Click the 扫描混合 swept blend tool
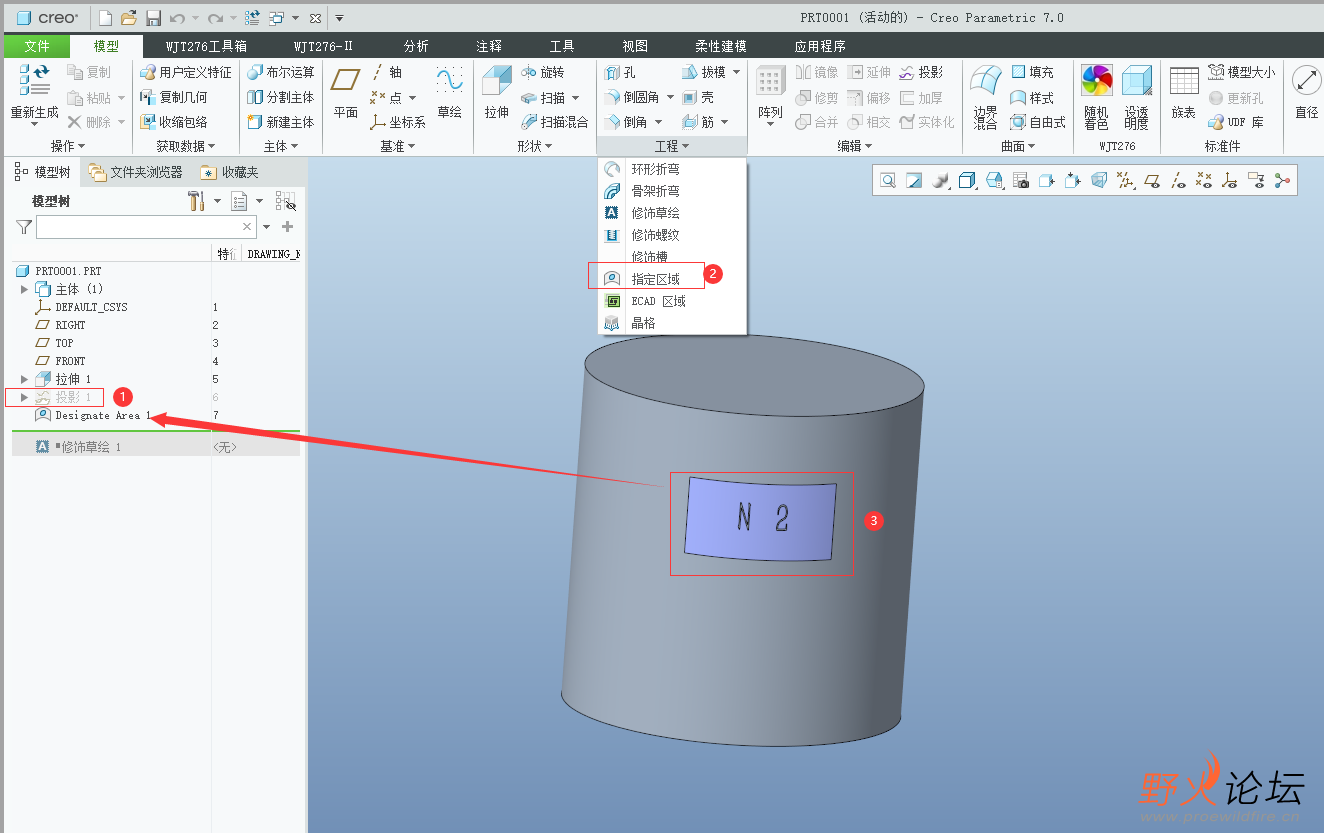The image size is (1324, 833). pyautogui.click(x=555, y=122)
